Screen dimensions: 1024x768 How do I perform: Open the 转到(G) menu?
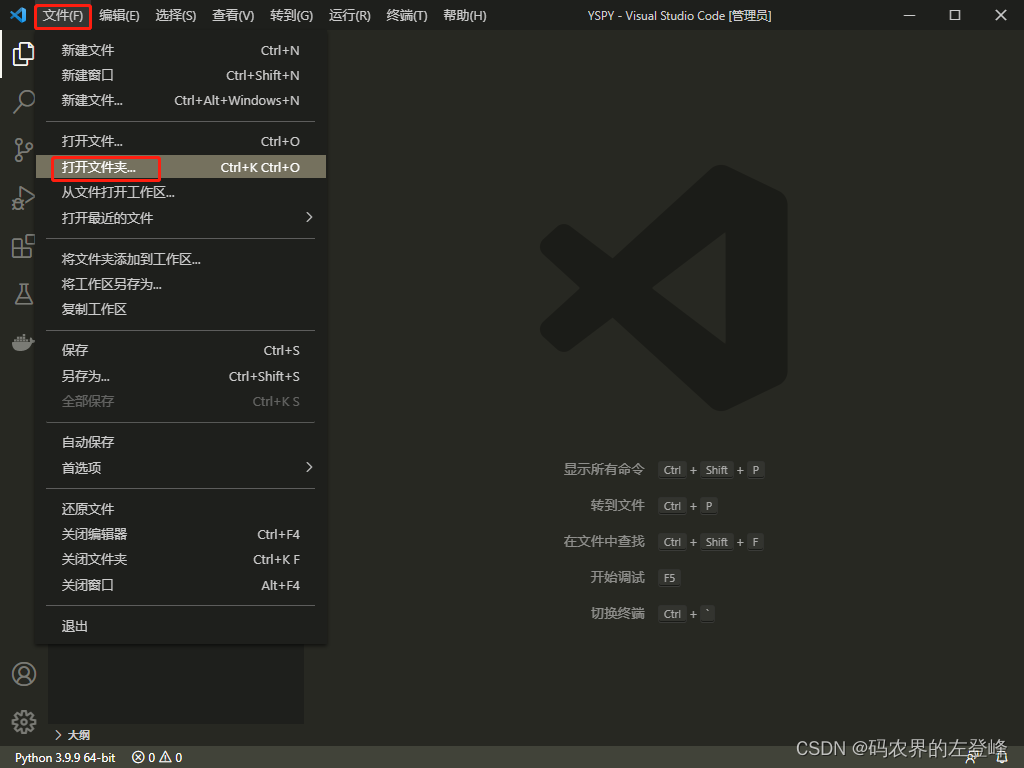tap(291, 15)
